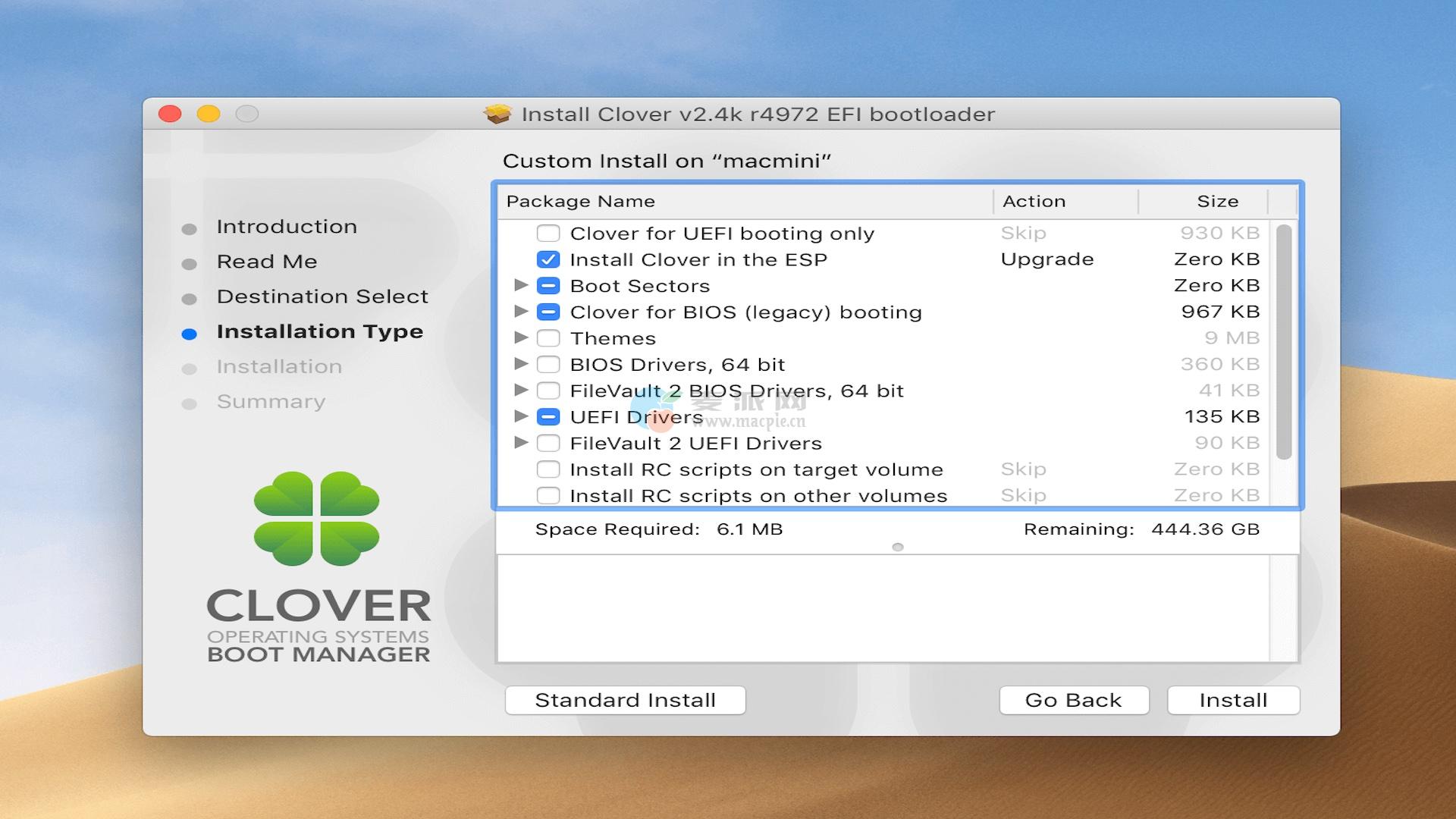Check FileVault 2 BIOS Drivers checkbox

(x=548, y=391)
